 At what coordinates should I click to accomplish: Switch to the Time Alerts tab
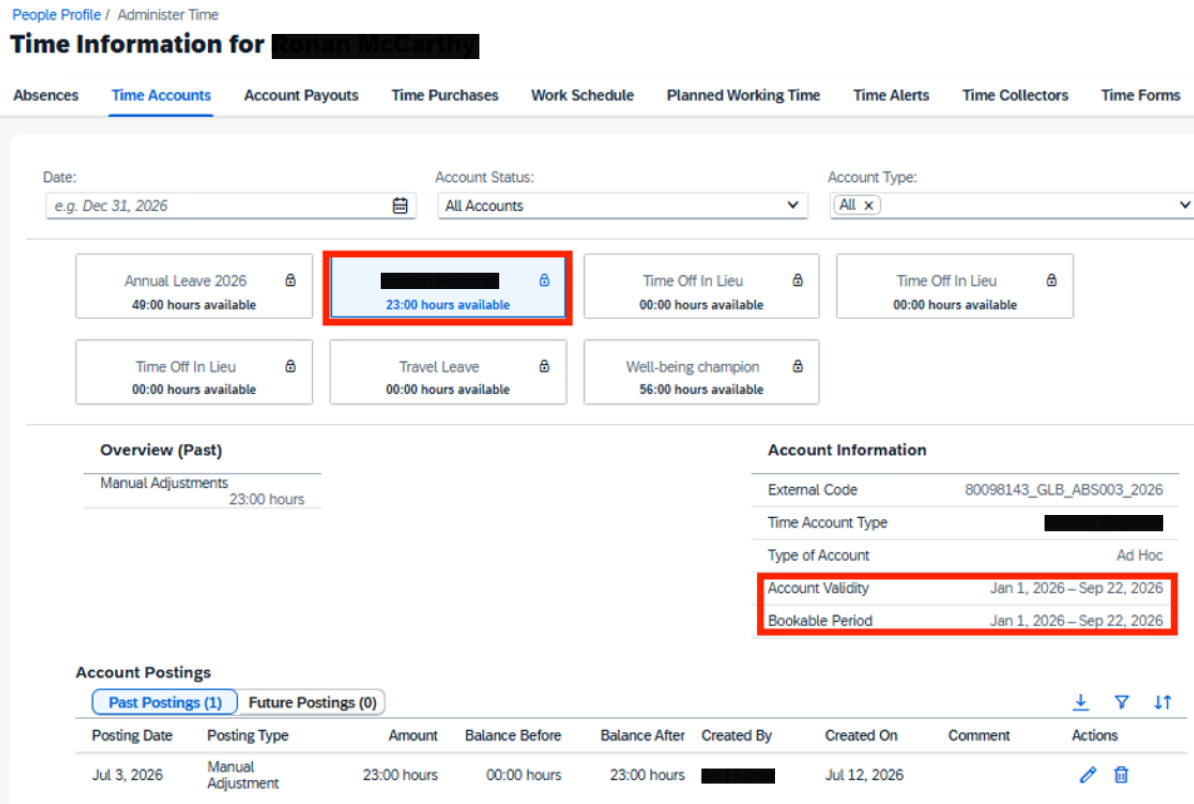tap(891, 95)
